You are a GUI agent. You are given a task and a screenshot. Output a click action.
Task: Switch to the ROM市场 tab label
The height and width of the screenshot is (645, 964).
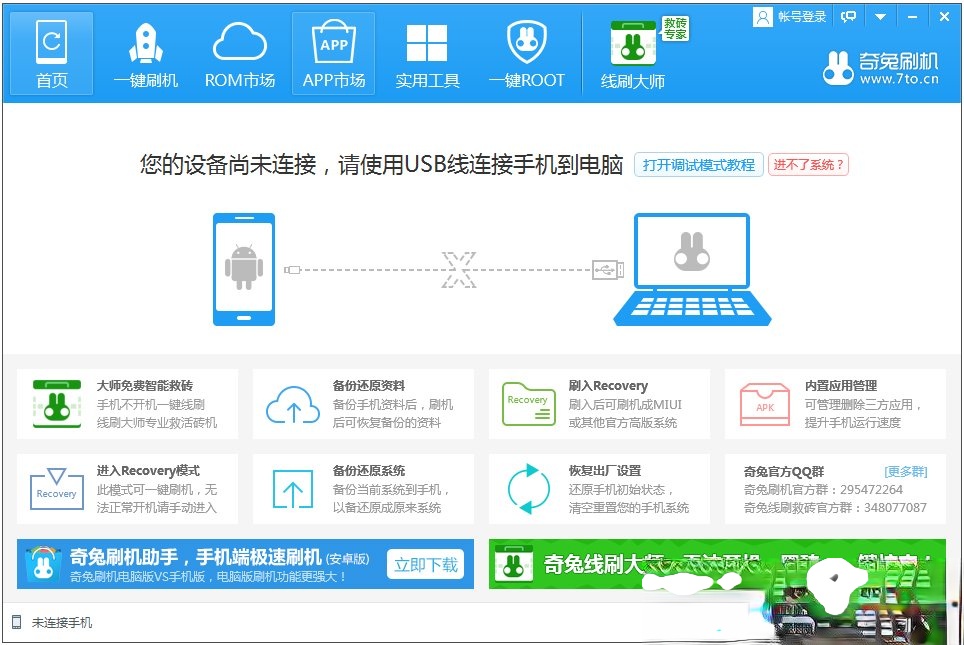(x=240, y=81)
